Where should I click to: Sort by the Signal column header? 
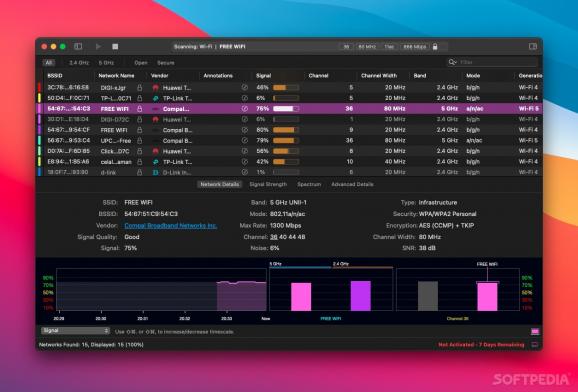coord(264,76)
